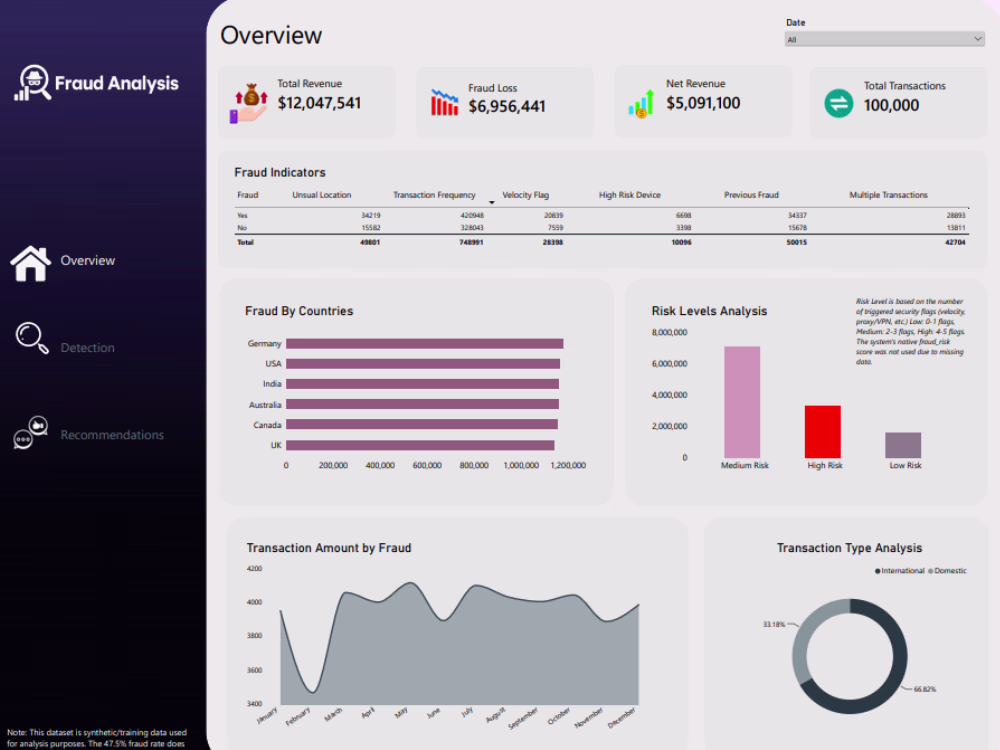Click the Low Risk bar
The height and width of the screenshot is (750, 1000).
[x=903, y=445]
